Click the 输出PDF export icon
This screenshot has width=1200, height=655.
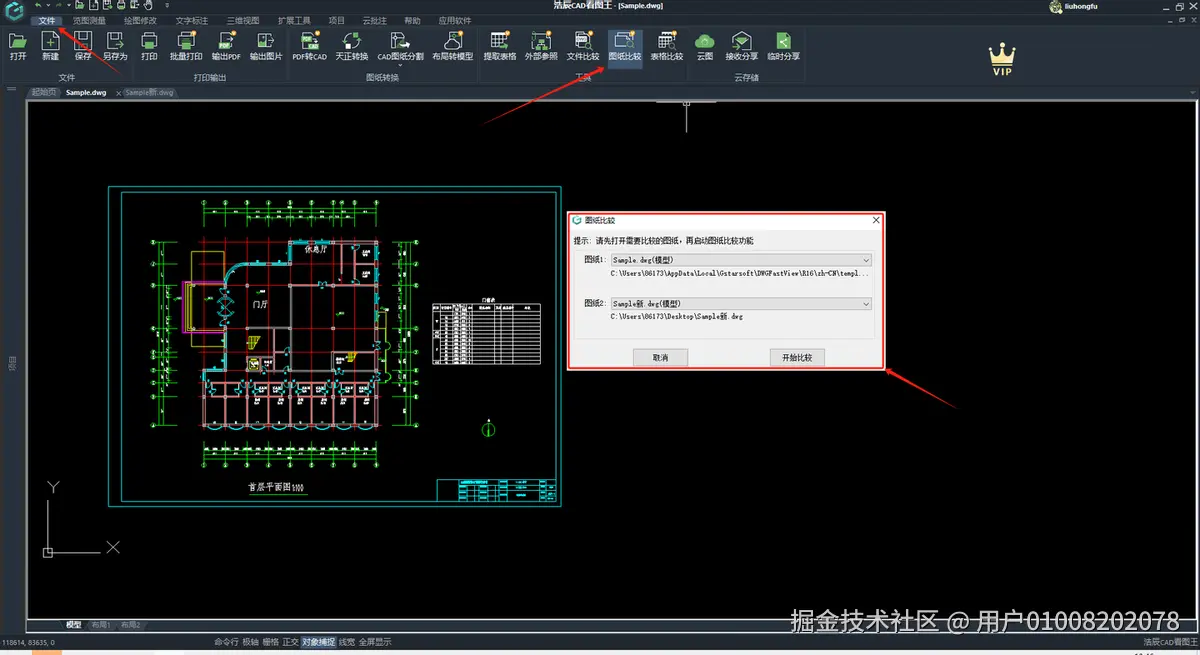[x=226, y=43]
